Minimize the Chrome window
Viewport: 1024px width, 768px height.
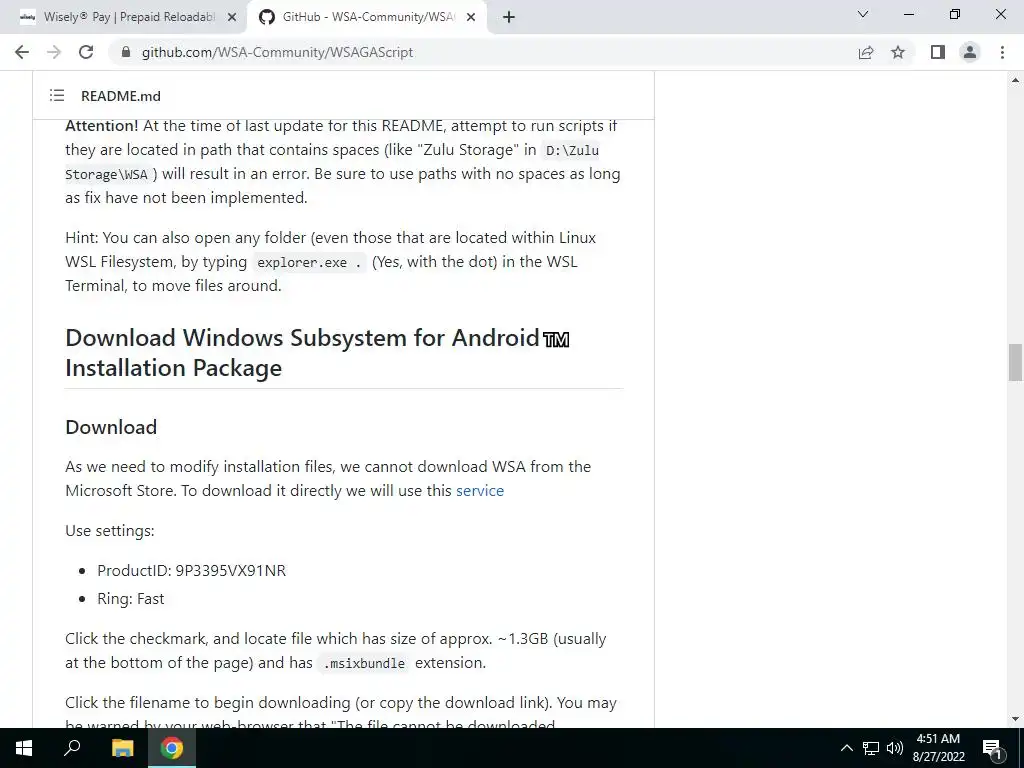click(x=908, y=14)
